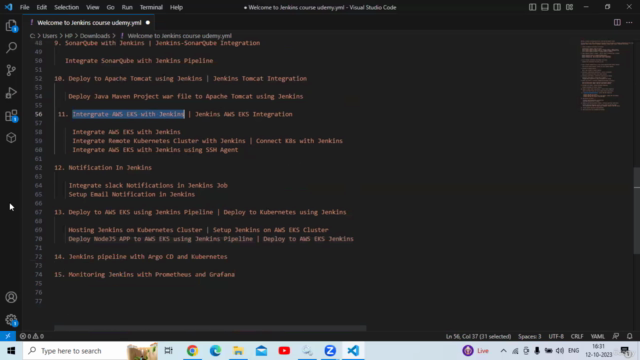Image resolution: width=640 pixels, height=360 pixels.
Task: Open the Search view in activity bar
Action: point(11,48)
